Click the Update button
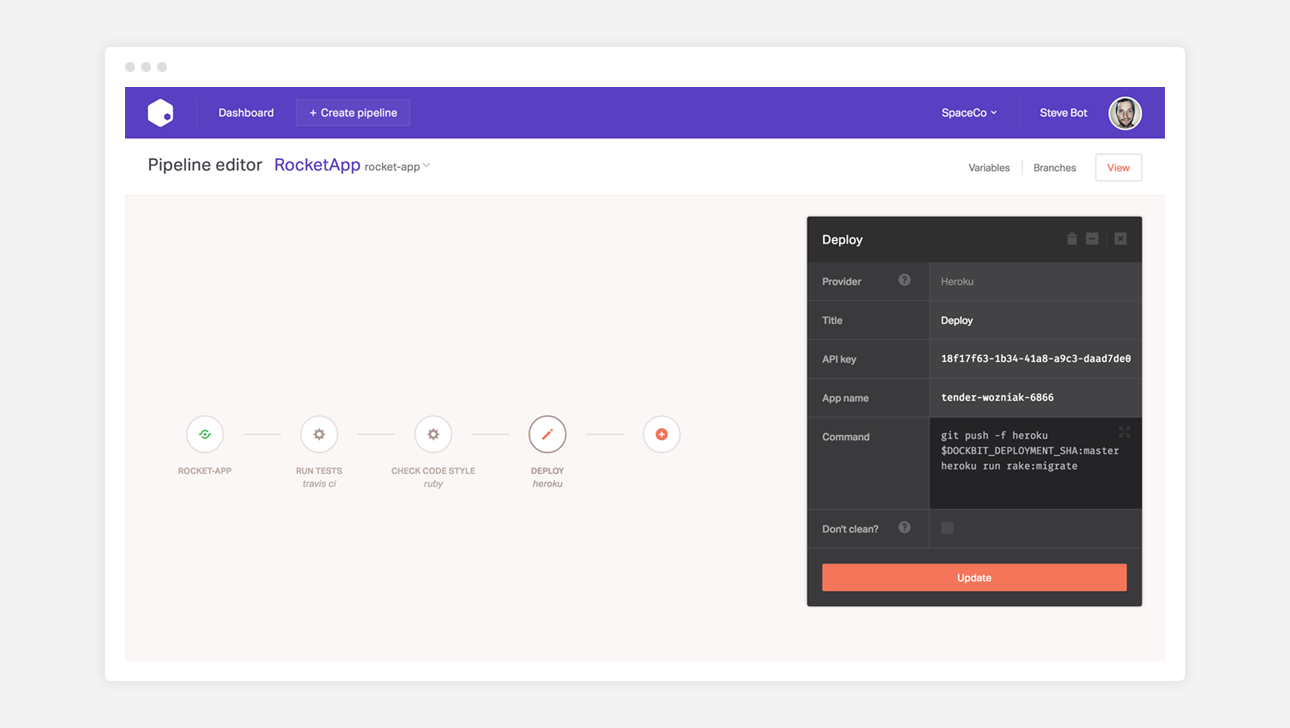The image size is (1290, 728). [x=974, y=578]
